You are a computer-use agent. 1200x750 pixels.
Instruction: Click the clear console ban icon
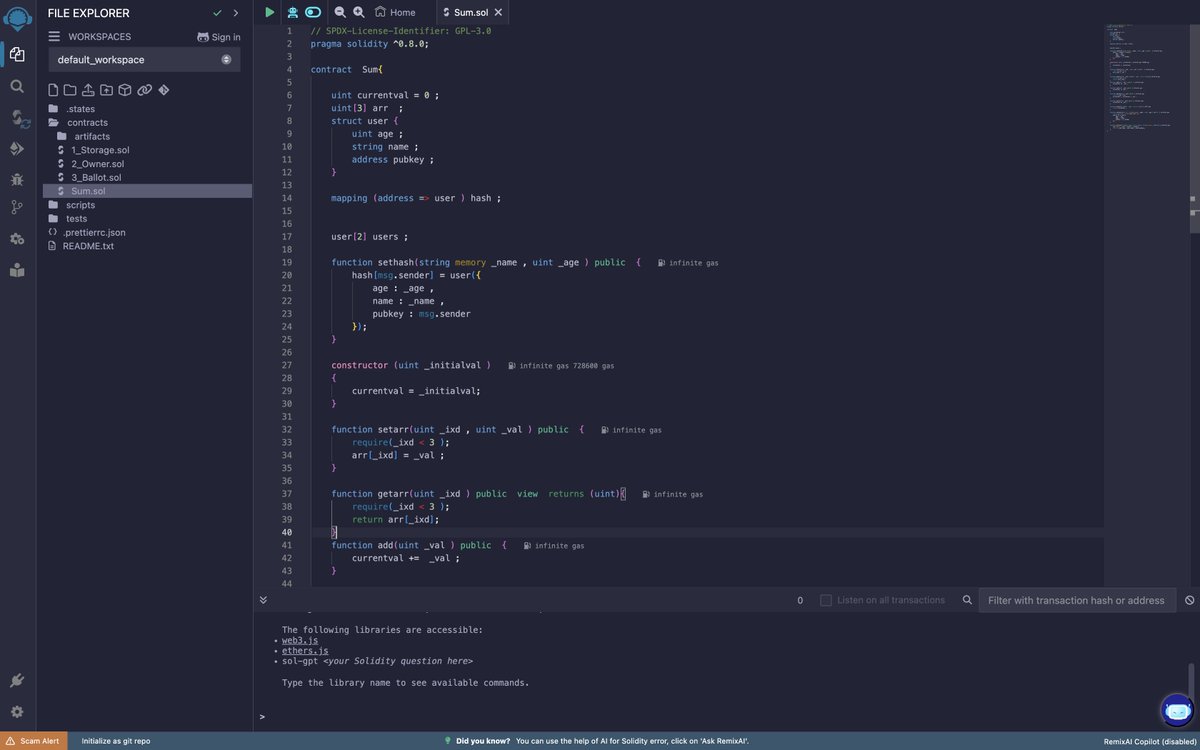[x=1190, y=600]
